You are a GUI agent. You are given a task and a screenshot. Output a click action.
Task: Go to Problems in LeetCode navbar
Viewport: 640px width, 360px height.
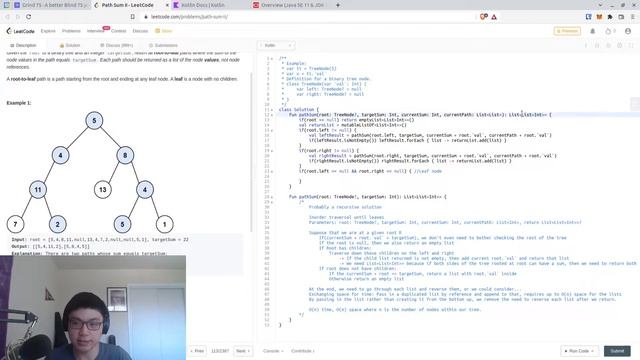point(71,31)
